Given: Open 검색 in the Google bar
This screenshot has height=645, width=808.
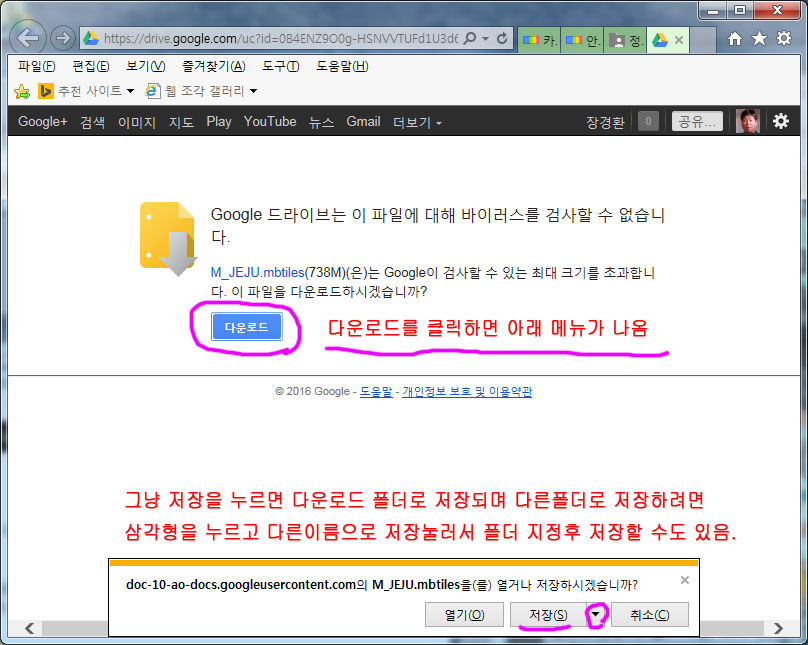Looking at the screenshot, I should [92, 122].
